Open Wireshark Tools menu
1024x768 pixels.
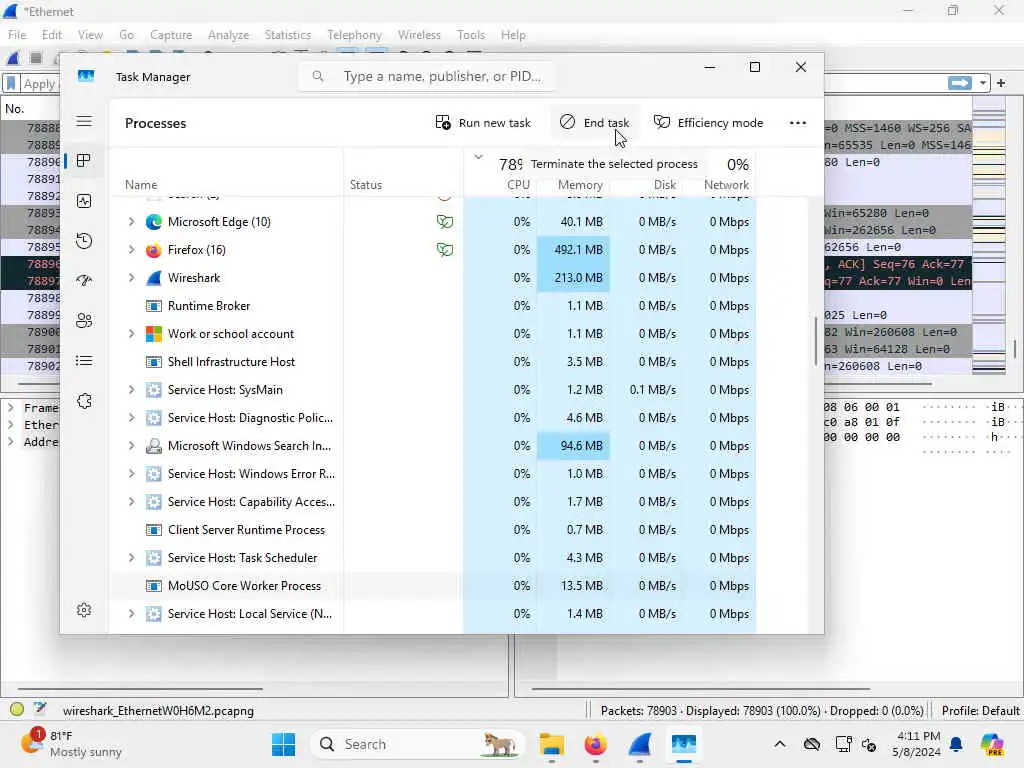(471, 35)
